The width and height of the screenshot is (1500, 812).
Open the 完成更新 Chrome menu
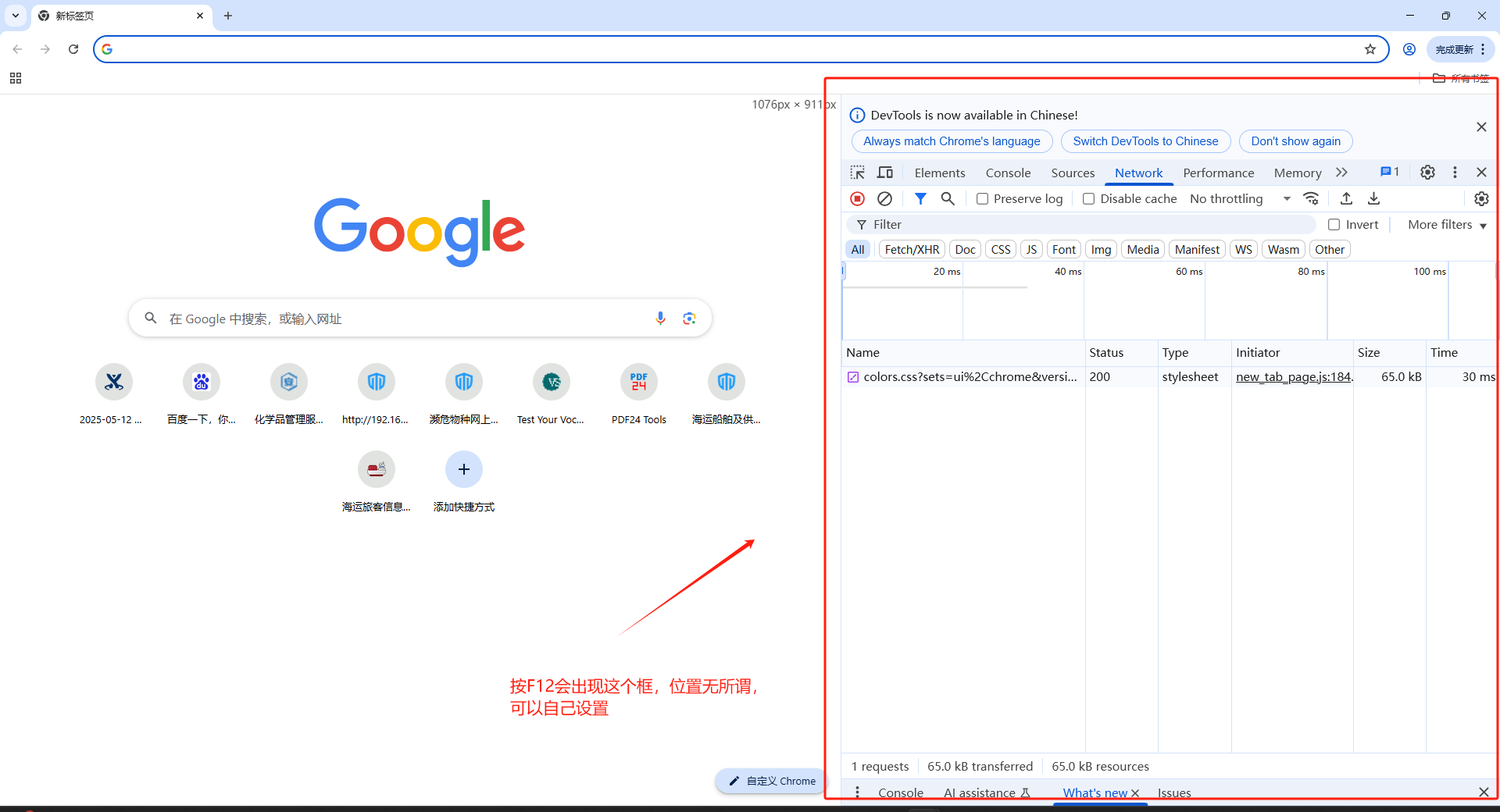[1460, 49]
